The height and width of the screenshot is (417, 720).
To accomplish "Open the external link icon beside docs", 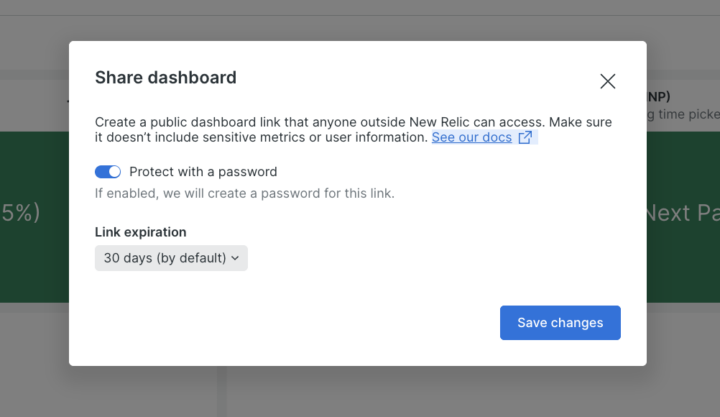I will (x=526, y=138).
